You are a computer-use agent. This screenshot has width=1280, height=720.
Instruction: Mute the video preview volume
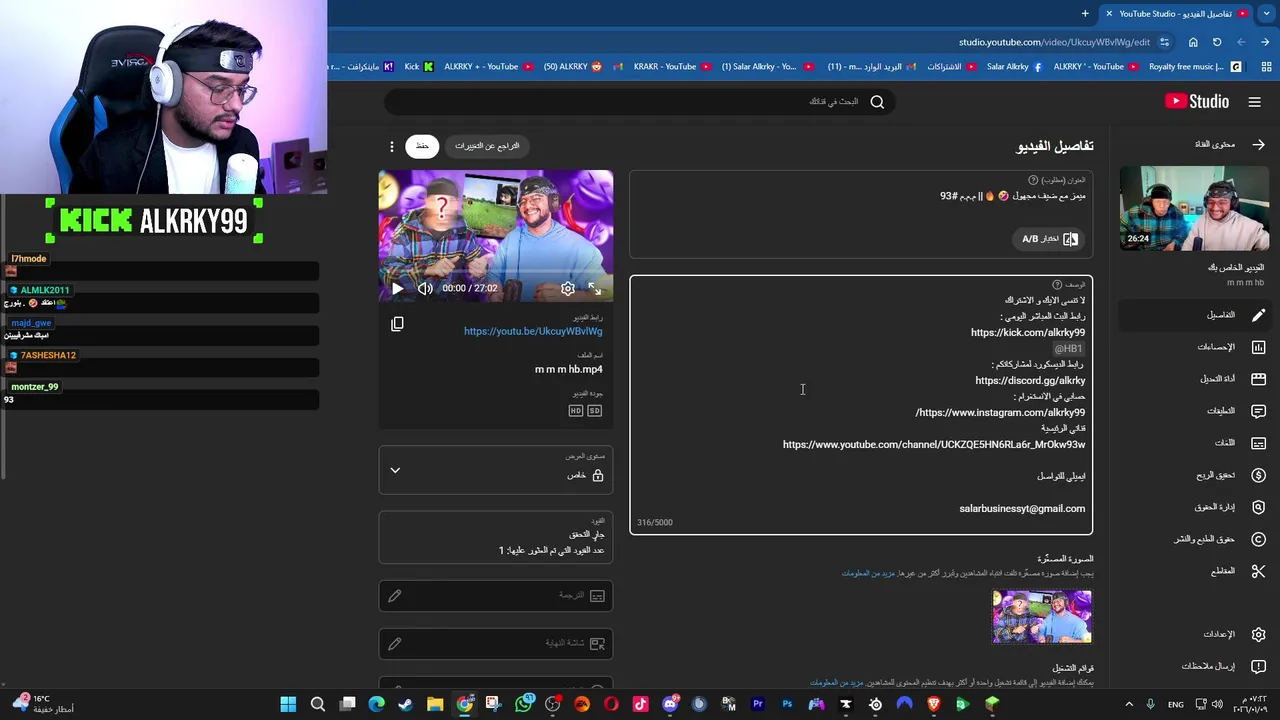coord(425,288)
